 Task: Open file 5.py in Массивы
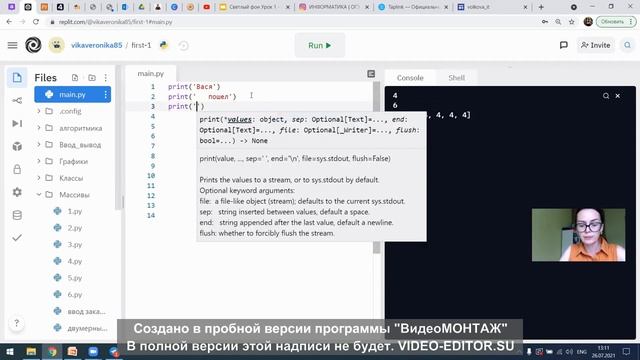coord(75,278)
